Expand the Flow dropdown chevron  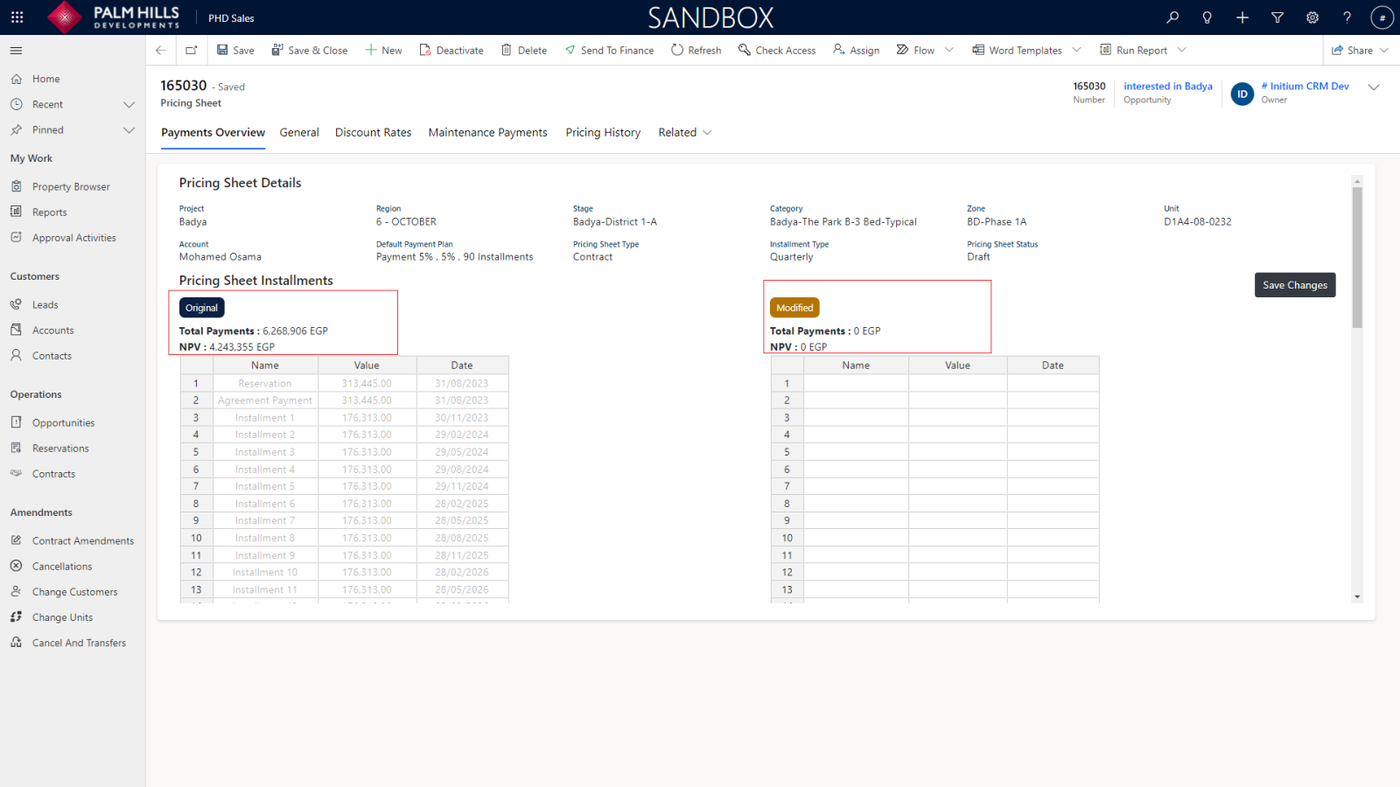[x=949, y=50]
